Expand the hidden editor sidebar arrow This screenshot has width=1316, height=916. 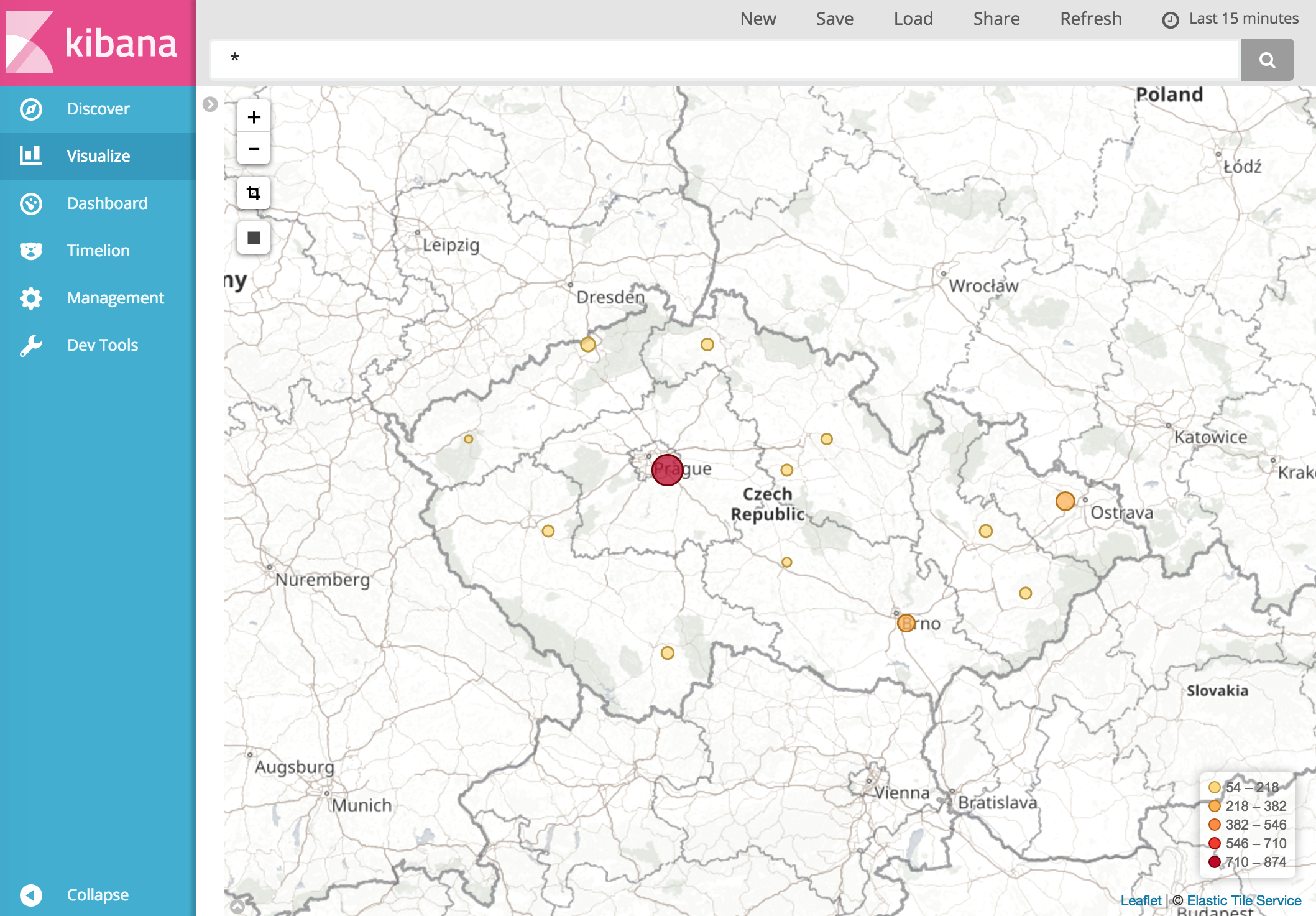(210, 104)
